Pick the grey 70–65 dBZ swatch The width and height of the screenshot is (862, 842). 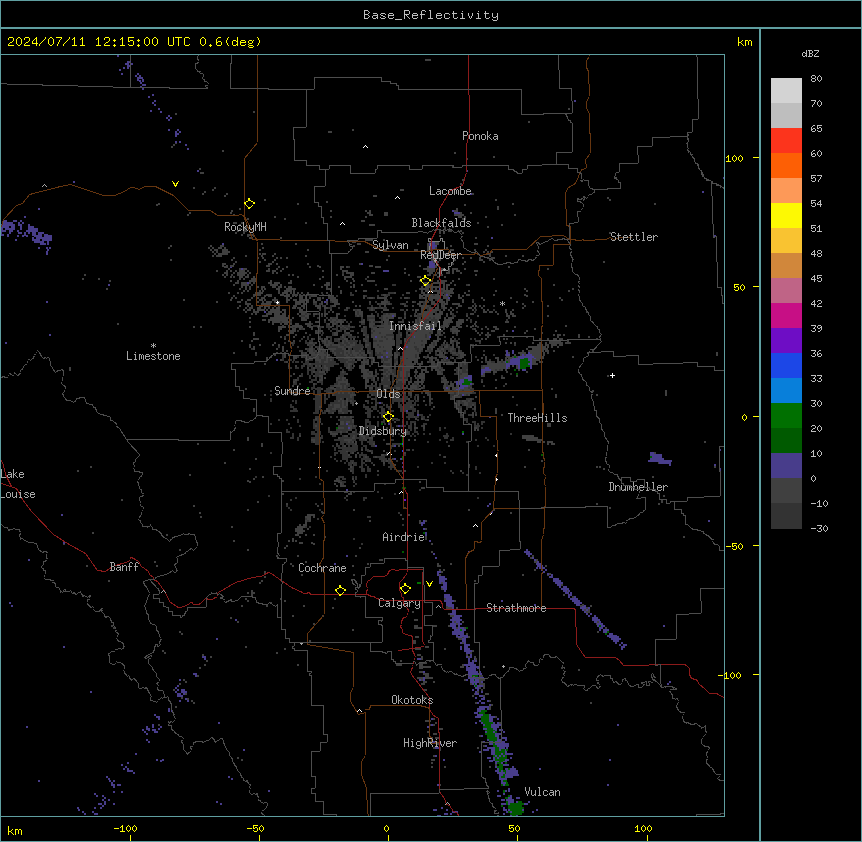tap(786, 115)
